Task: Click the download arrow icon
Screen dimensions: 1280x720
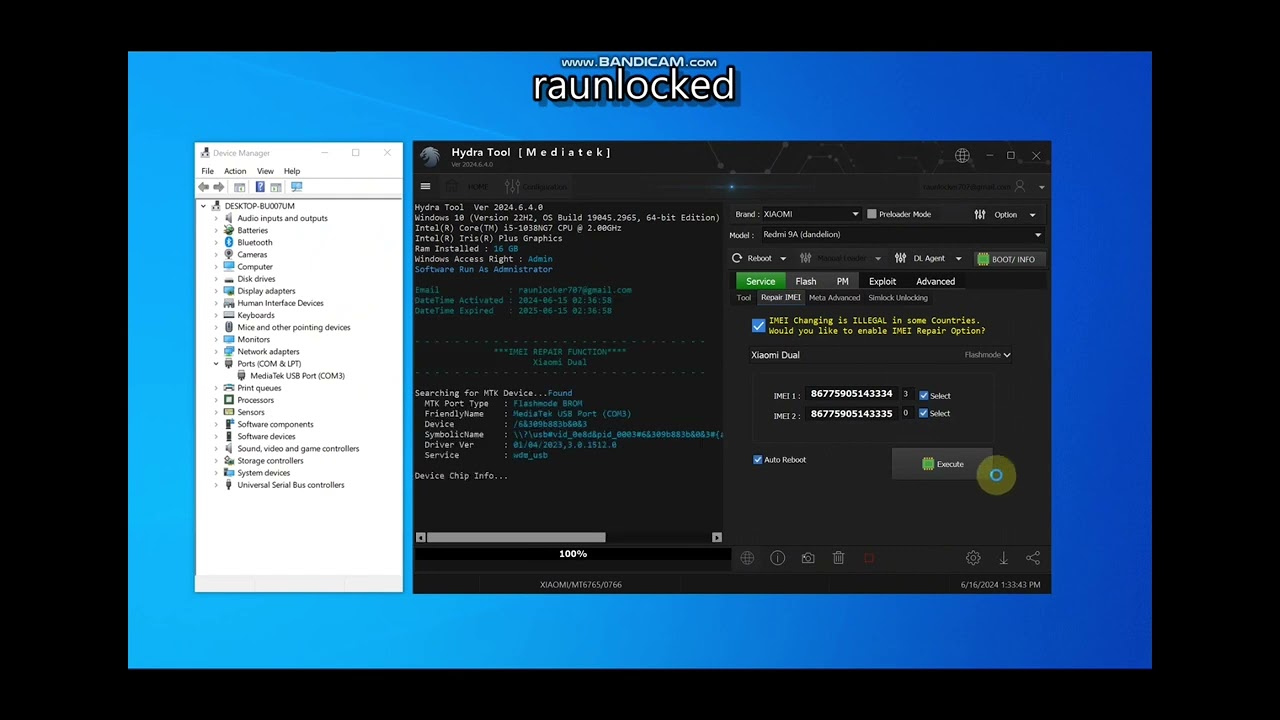Action: [1003, 558]
